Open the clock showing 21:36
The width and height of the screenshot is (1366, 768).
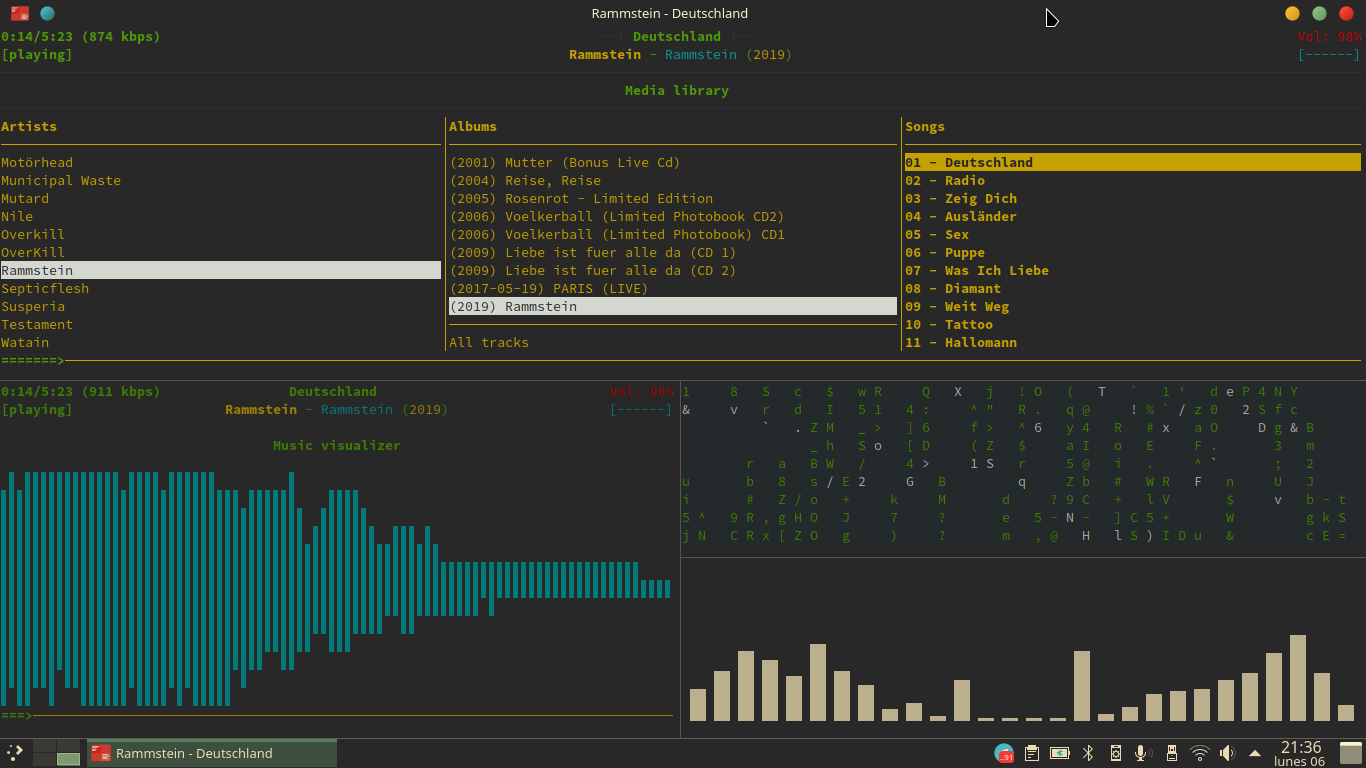[x=1300, y=754]
